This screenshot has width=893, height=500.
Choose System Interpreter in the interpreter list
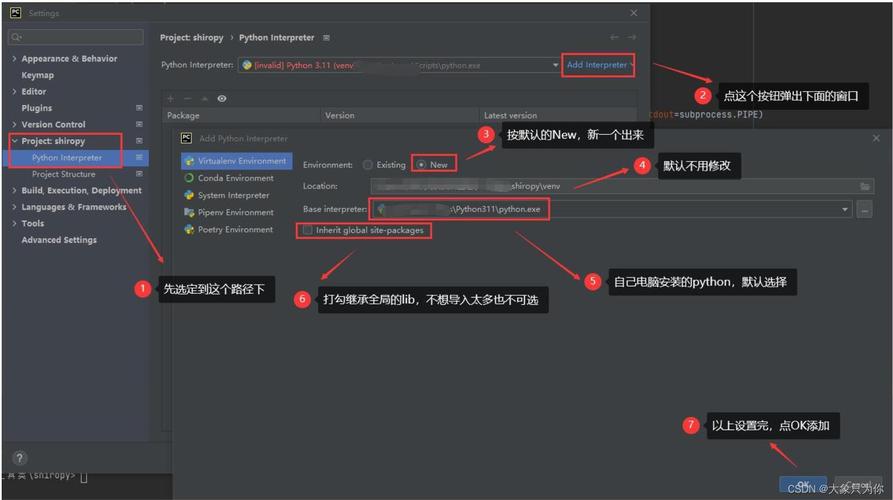(233, 195)
